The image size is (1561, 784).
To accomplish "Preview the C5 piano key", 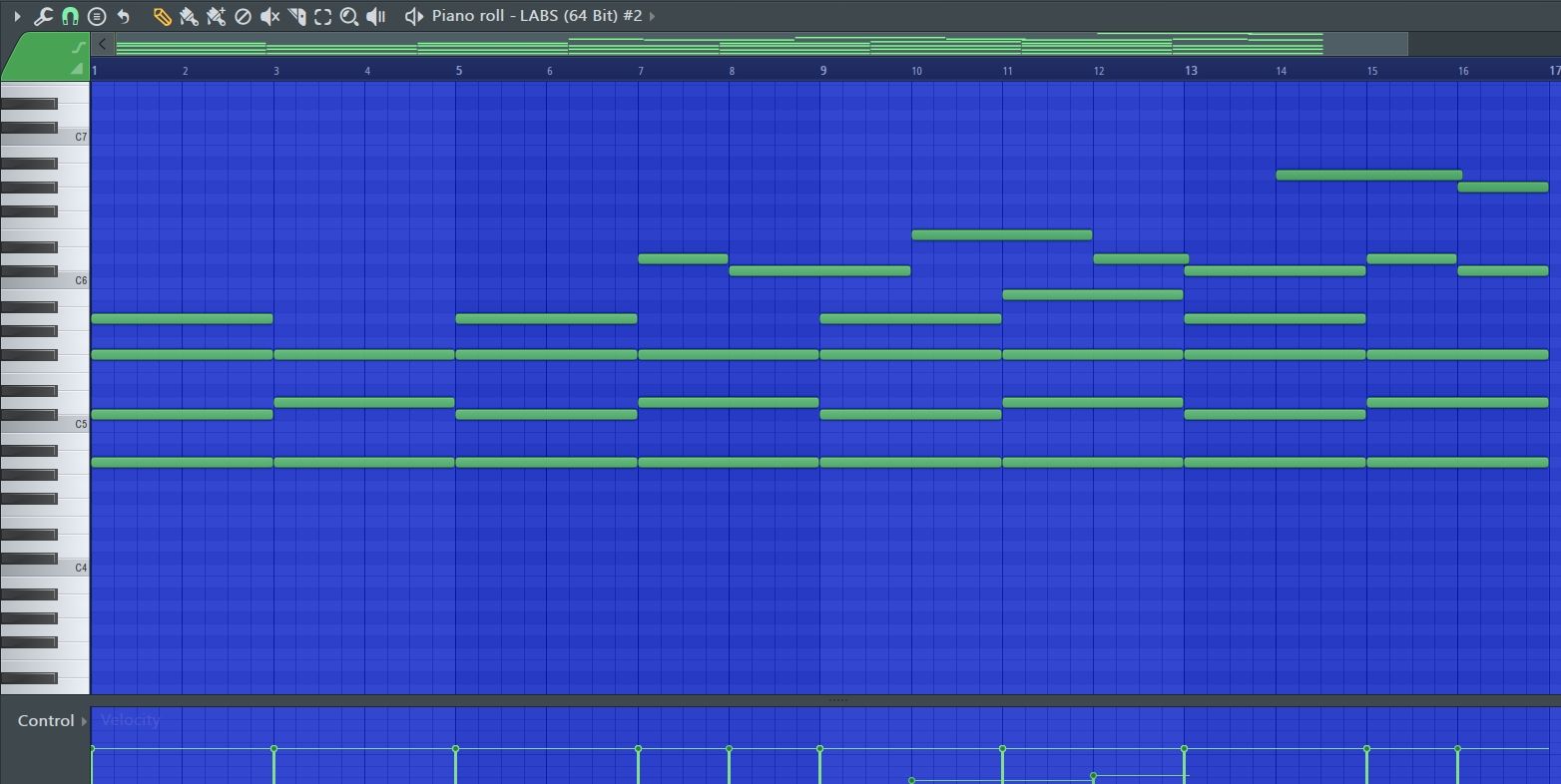I will 45,424.
